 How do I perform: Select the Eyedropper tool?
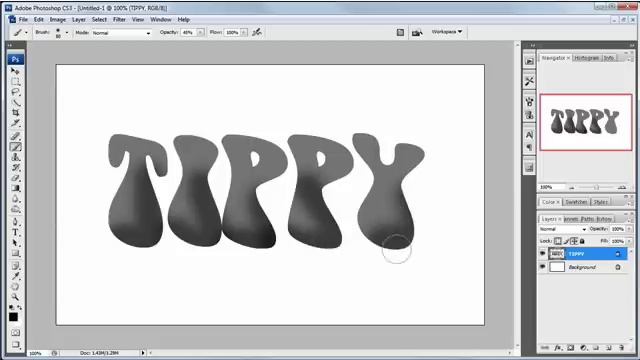click(15, 276)
